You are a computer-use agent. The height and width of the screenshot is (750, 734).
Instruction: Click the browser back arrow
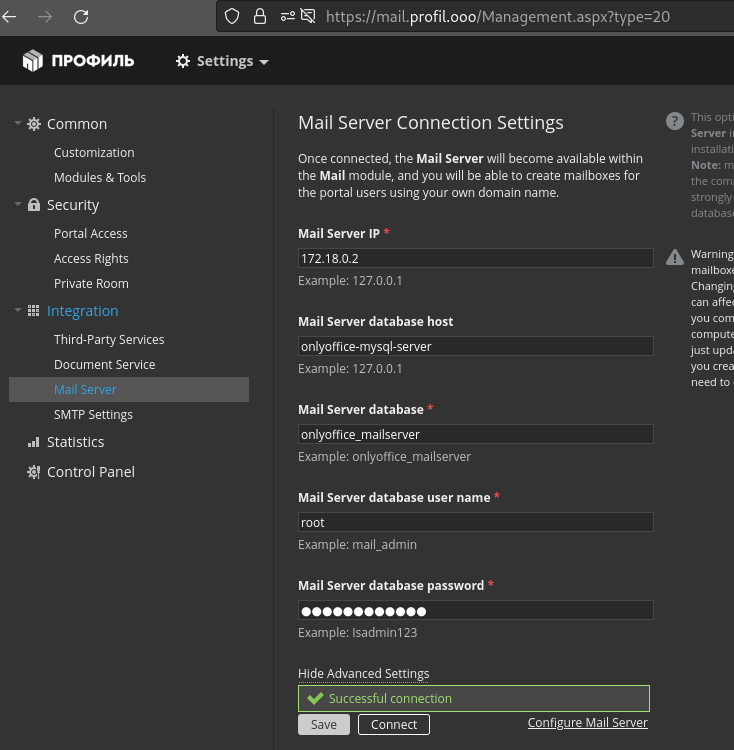pos(10,16)
